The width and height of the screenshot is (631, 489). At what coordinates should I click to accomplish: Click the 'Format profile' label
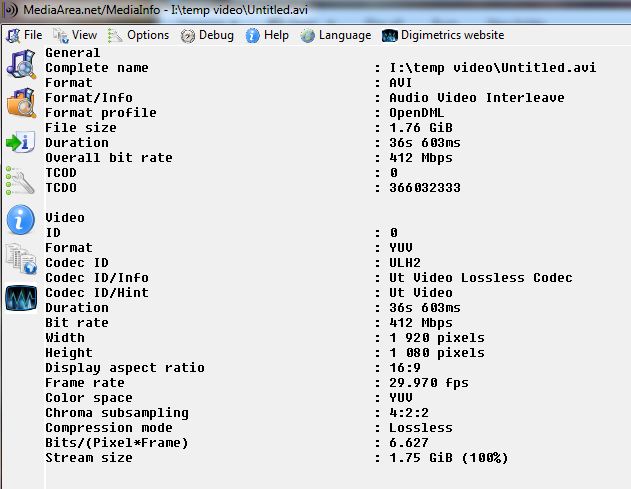click(101, 113)
